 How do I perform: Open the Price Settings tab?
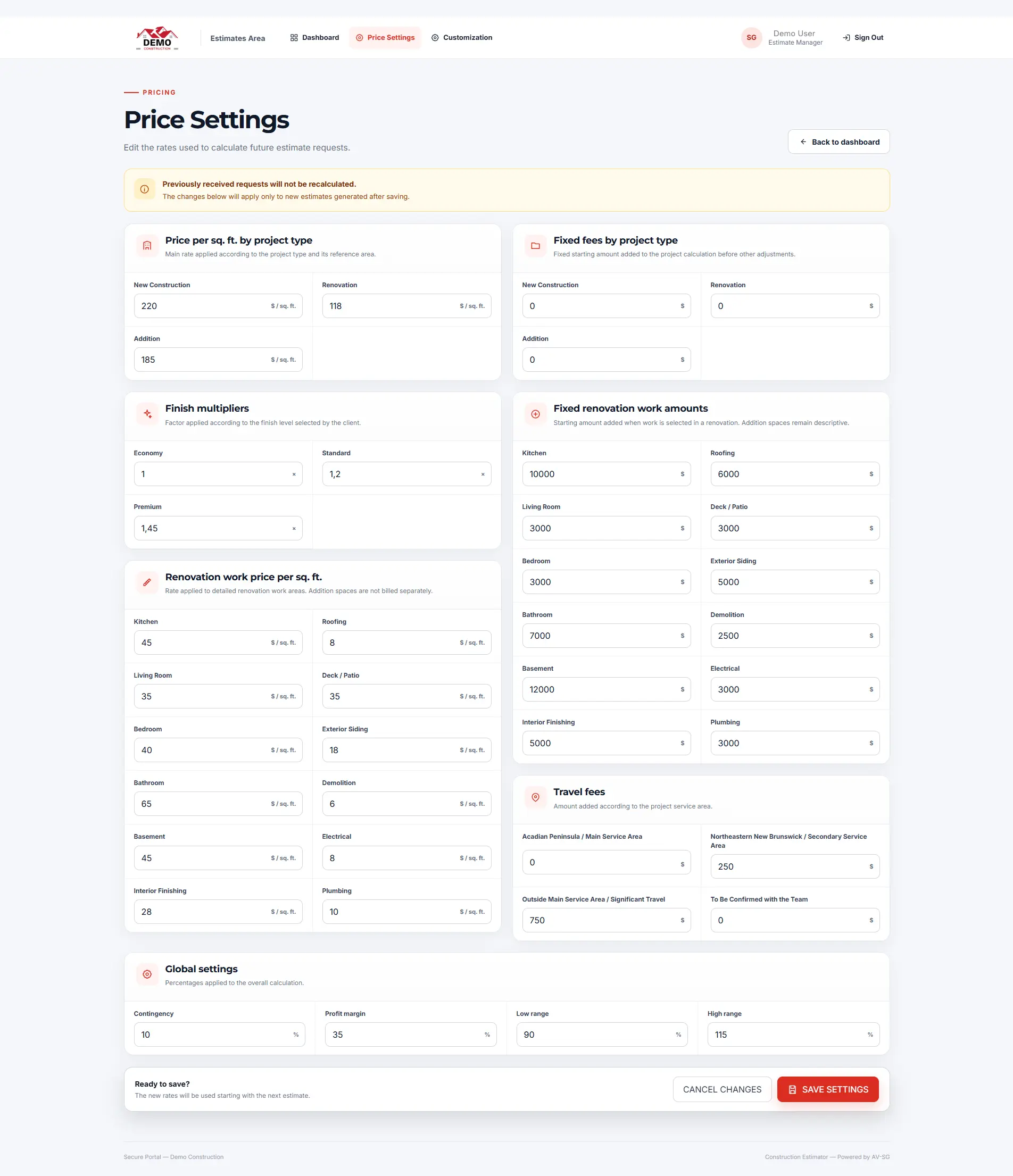(385, 37)
